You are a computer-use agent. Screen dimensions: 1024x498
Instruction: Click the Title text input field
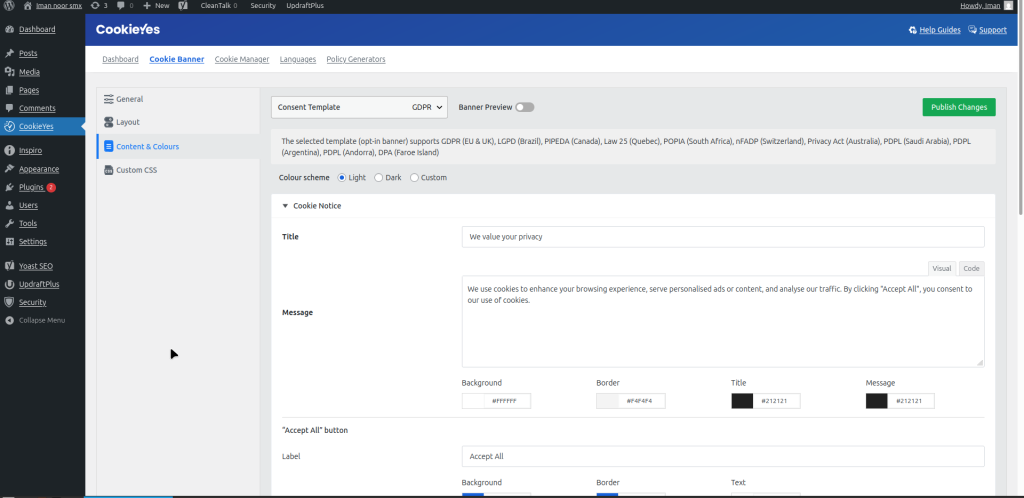click(723, 237)
